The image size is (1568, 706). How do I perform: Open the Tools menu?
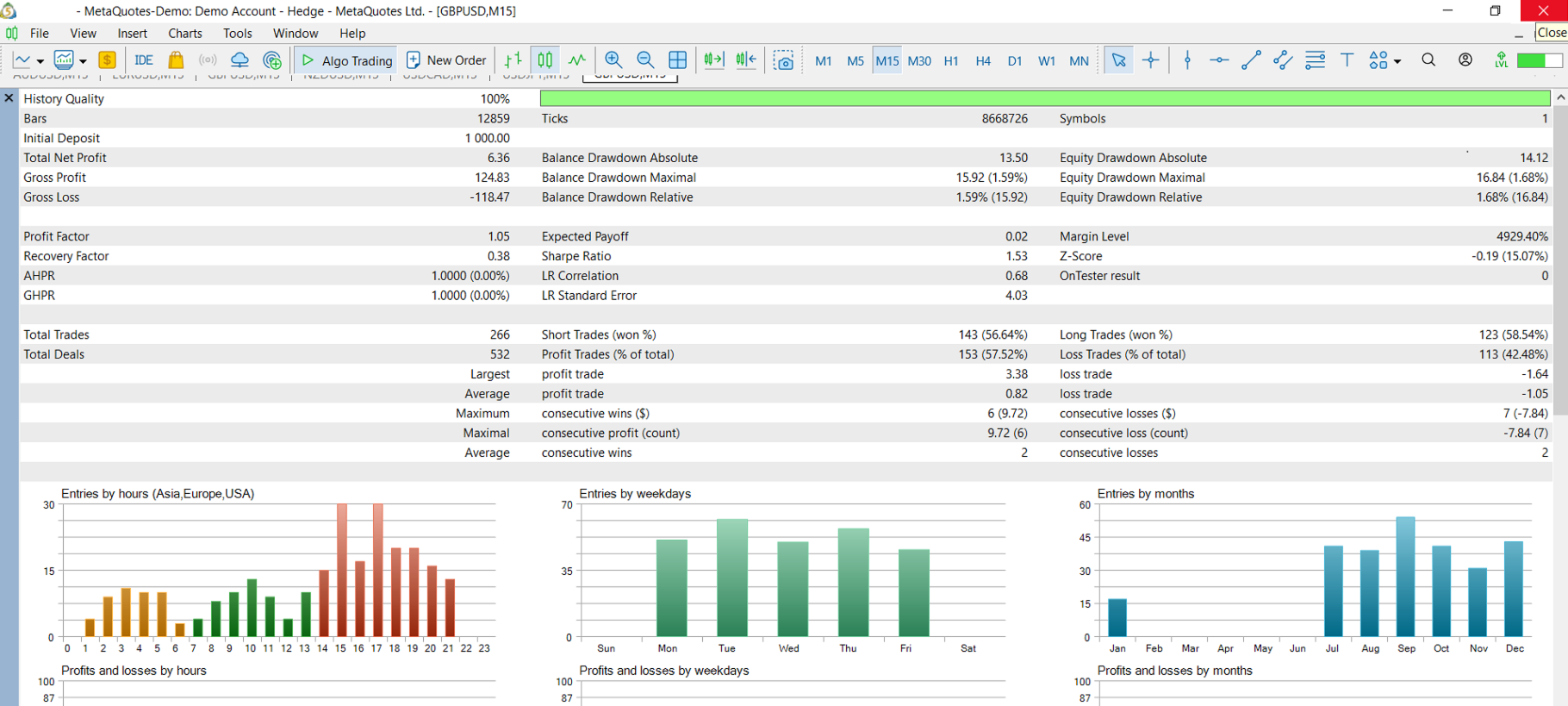(x=237, y=34)
